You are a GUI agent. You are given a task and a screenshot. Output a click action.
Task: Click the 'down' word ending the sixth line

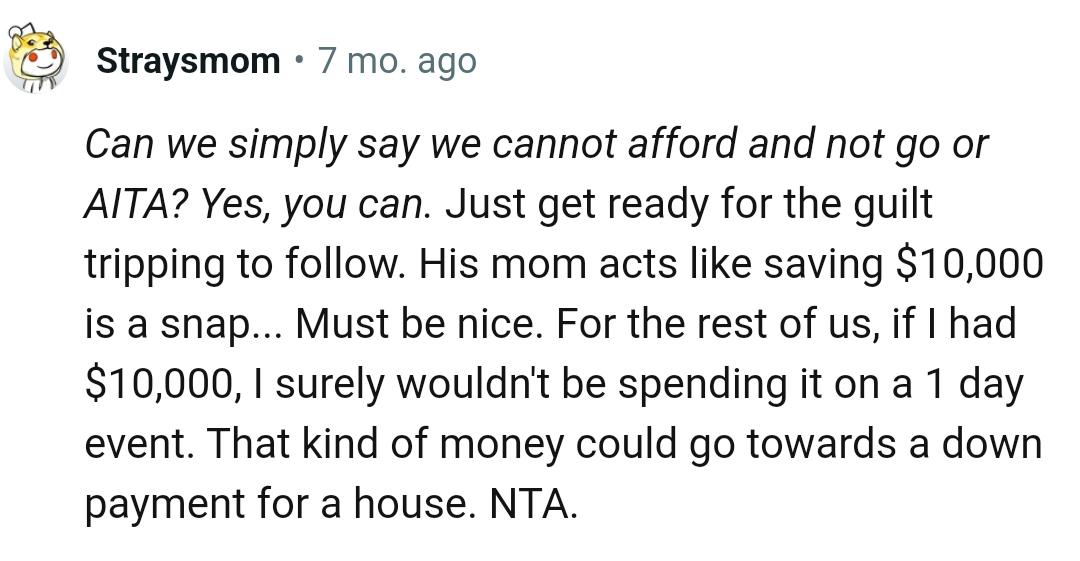994,446
